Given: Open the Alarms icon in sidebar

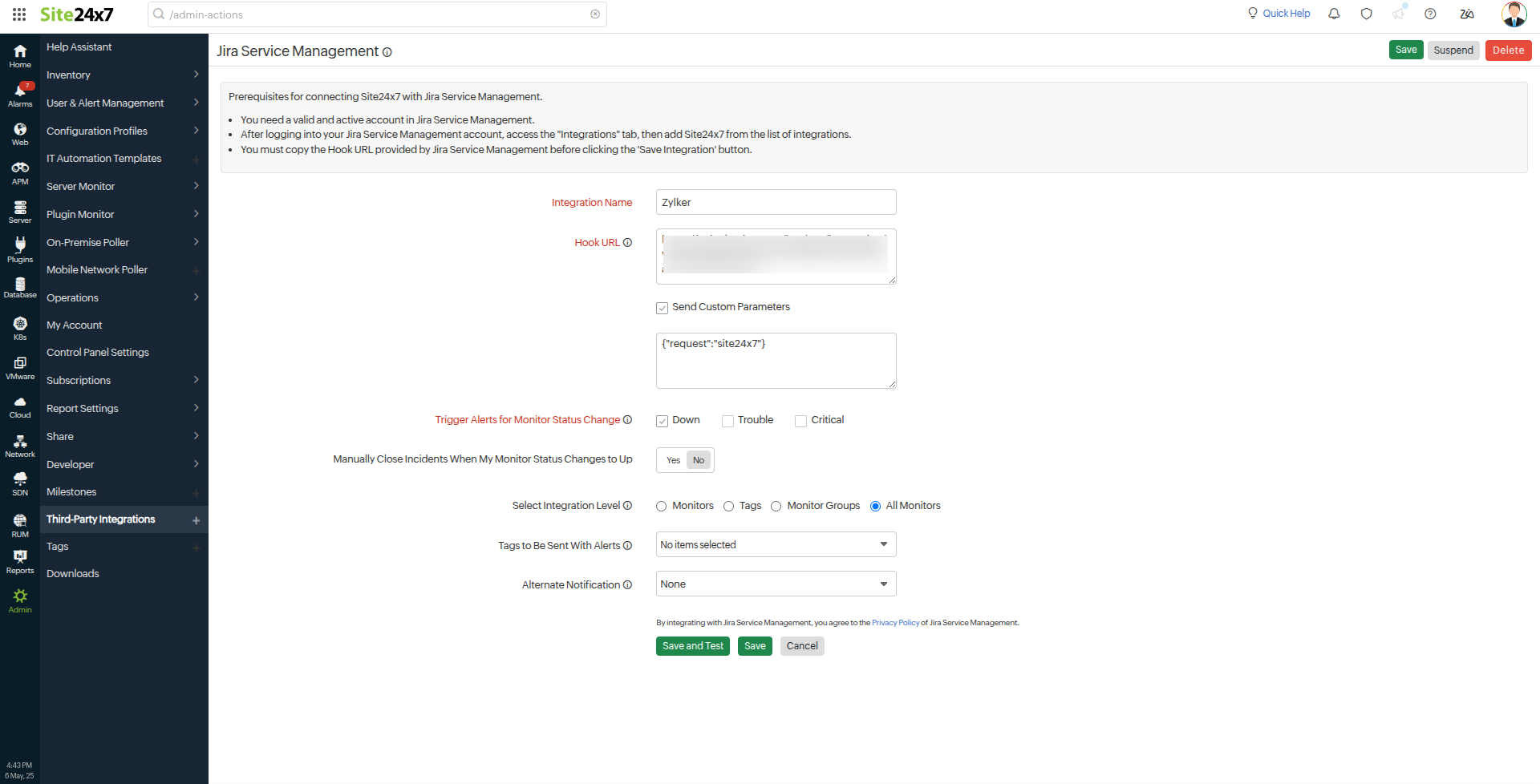Looking at the screenshot, I should [20, 94].
